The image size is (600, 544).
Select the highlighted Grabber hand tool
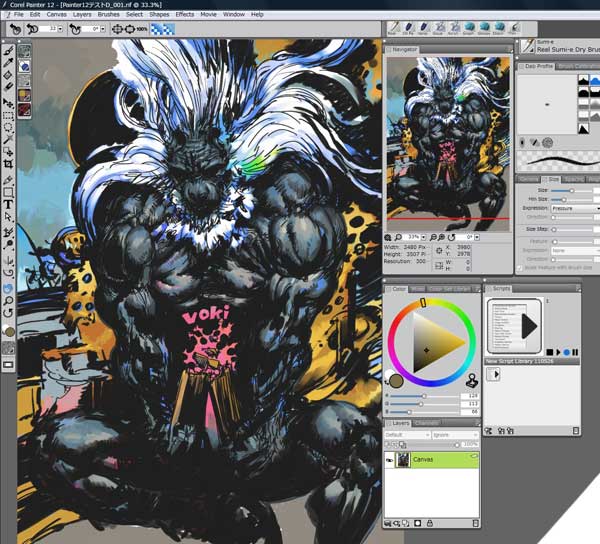[x=8, y=288]
